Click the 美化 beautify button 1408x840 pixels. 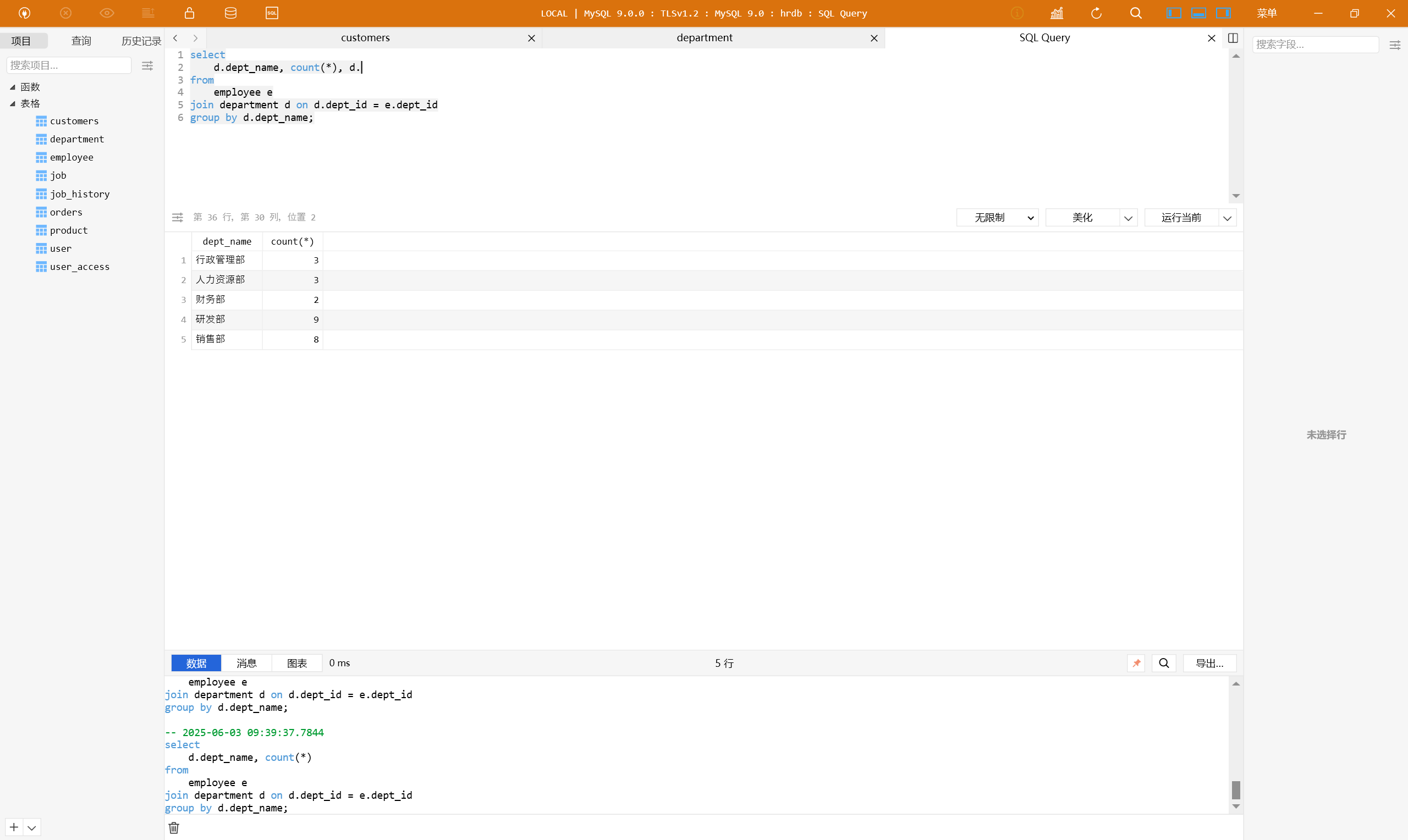[1082, 217]
